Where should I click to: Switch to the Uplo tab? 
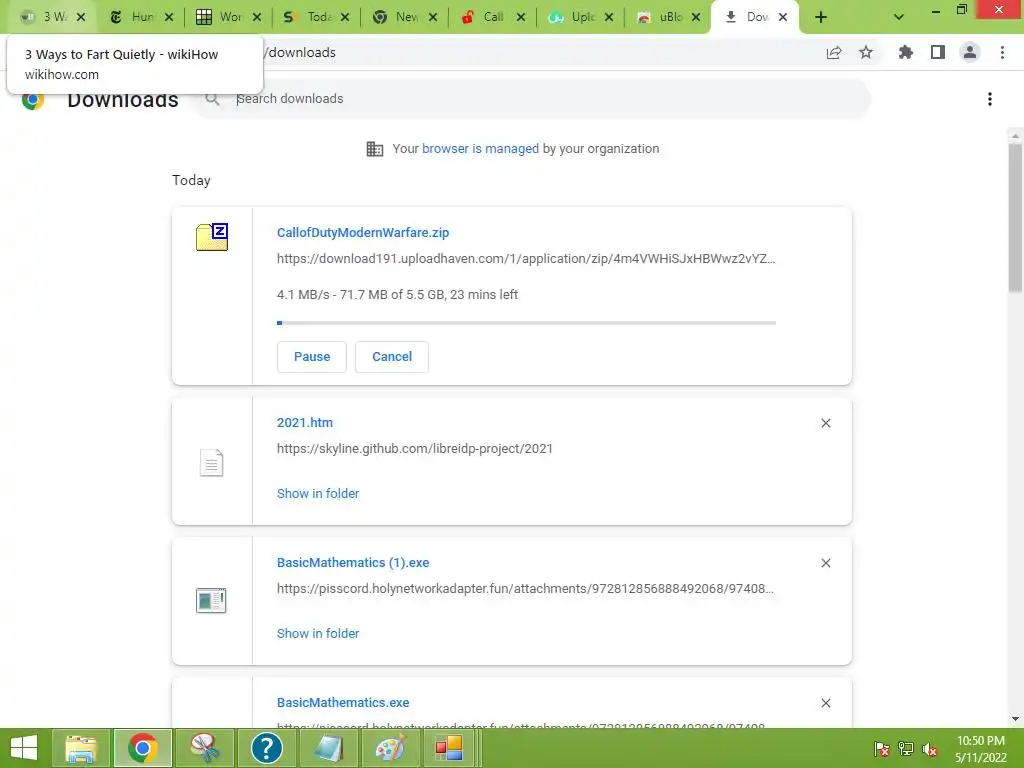point(581,17)
